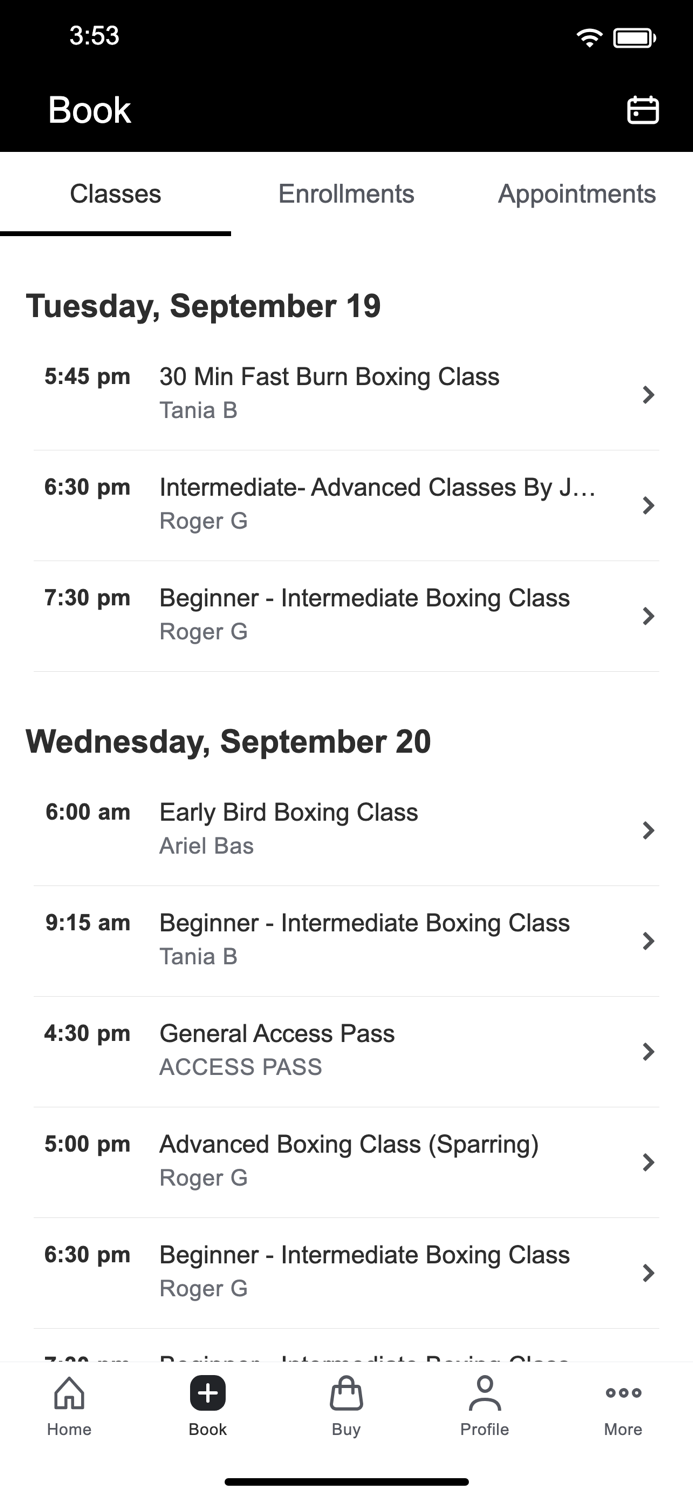Screen dimensions: 693x1500
Task: Open the calendar icon in the header
Action: coord(643,110)
